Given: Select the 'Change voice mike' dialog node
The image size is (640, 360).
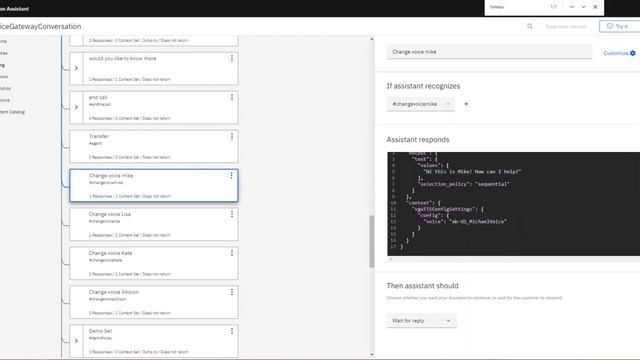Looking at the screenshot, I should (154, 185).
